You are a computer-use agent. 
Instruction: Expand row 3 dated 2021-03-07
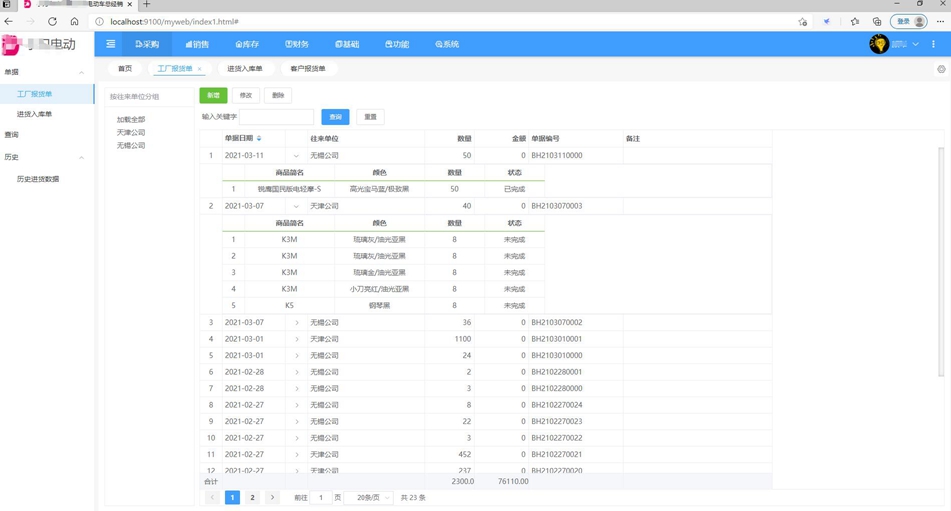297,323
